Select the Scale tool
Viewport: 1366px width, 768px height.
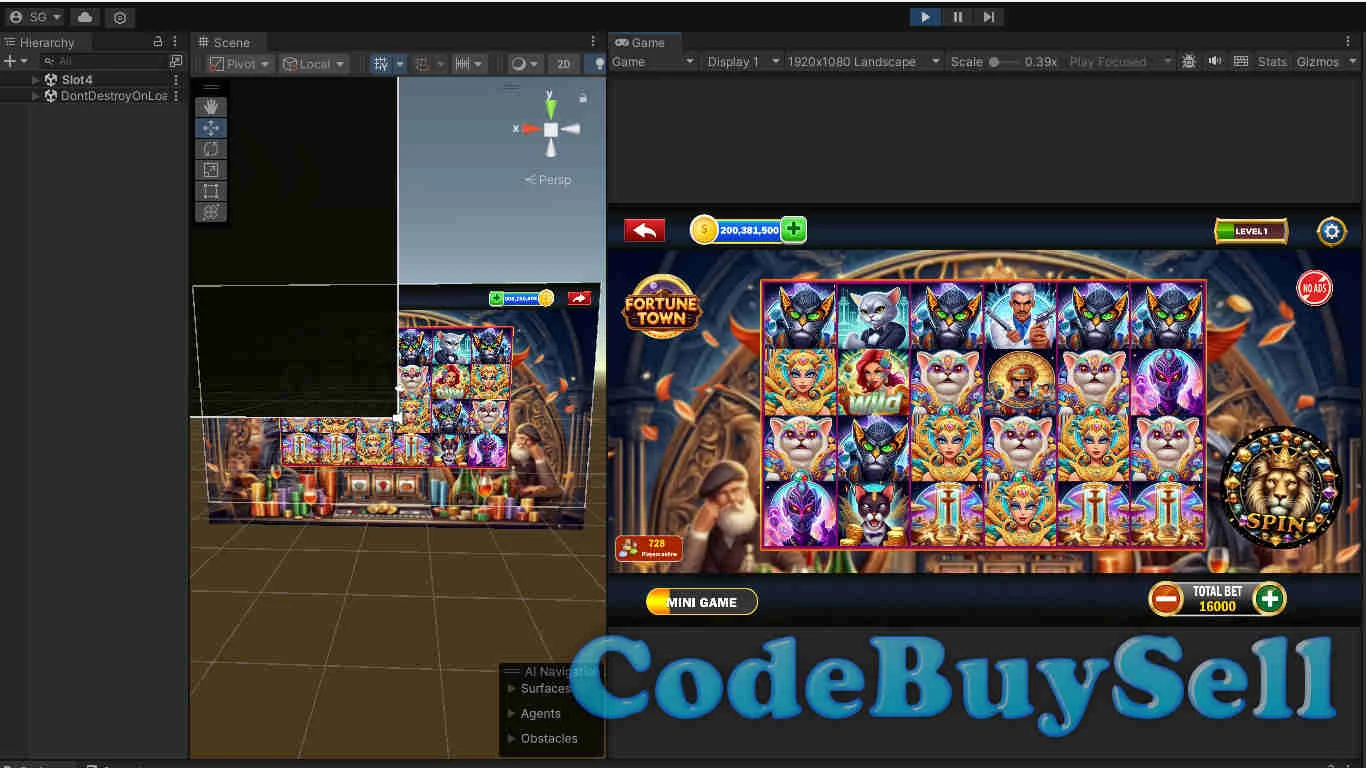click(x=211, y=170)
